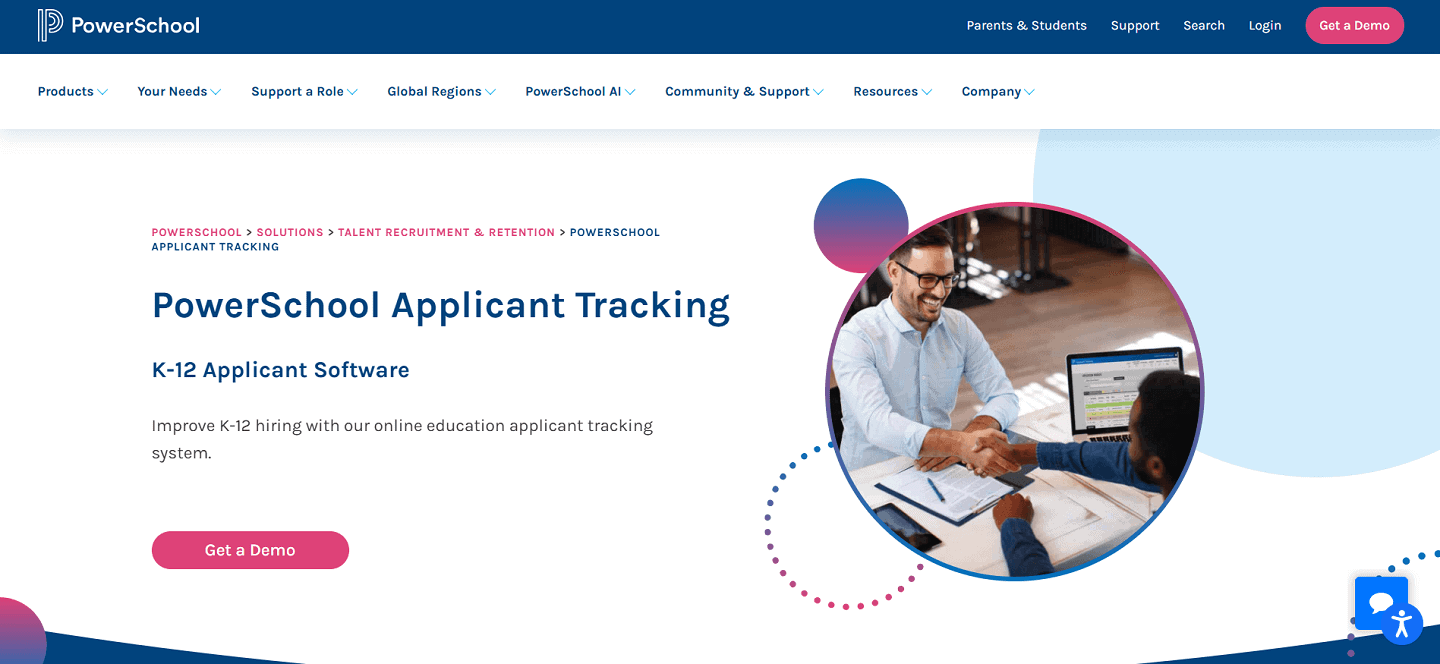
Task: Click the PowerSchool logo icon
Action: tap(50, 25)
